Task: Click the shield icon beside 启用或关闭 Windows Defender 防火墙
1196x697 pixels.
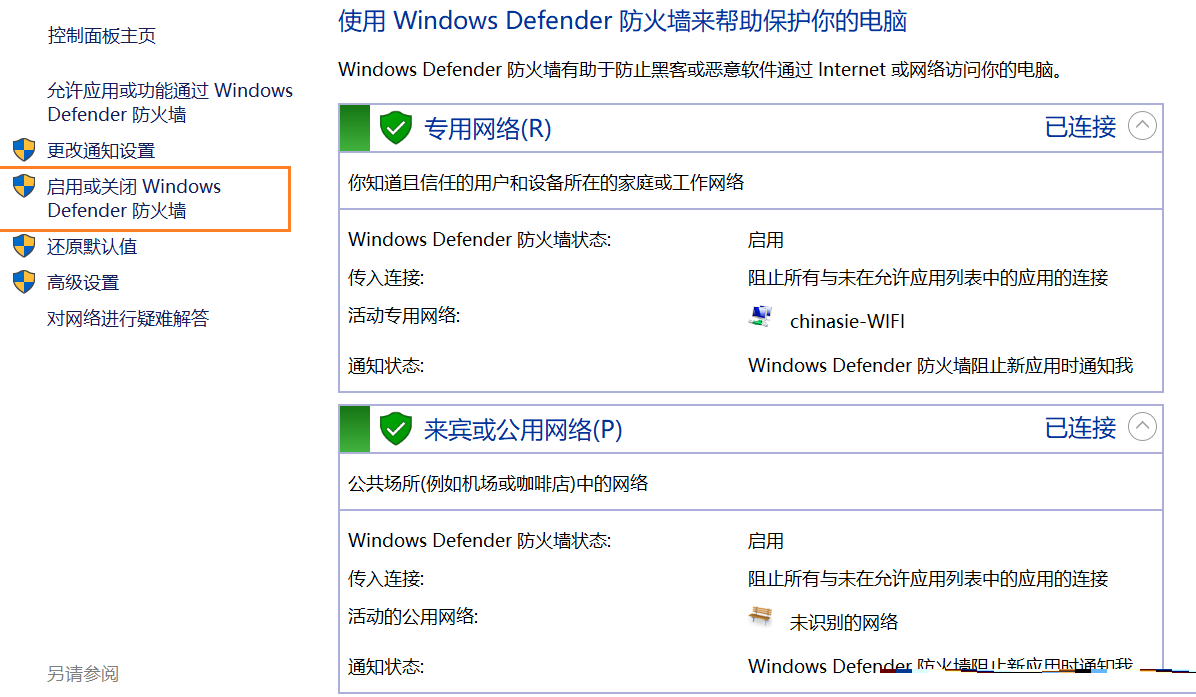Action: (24, 186)
